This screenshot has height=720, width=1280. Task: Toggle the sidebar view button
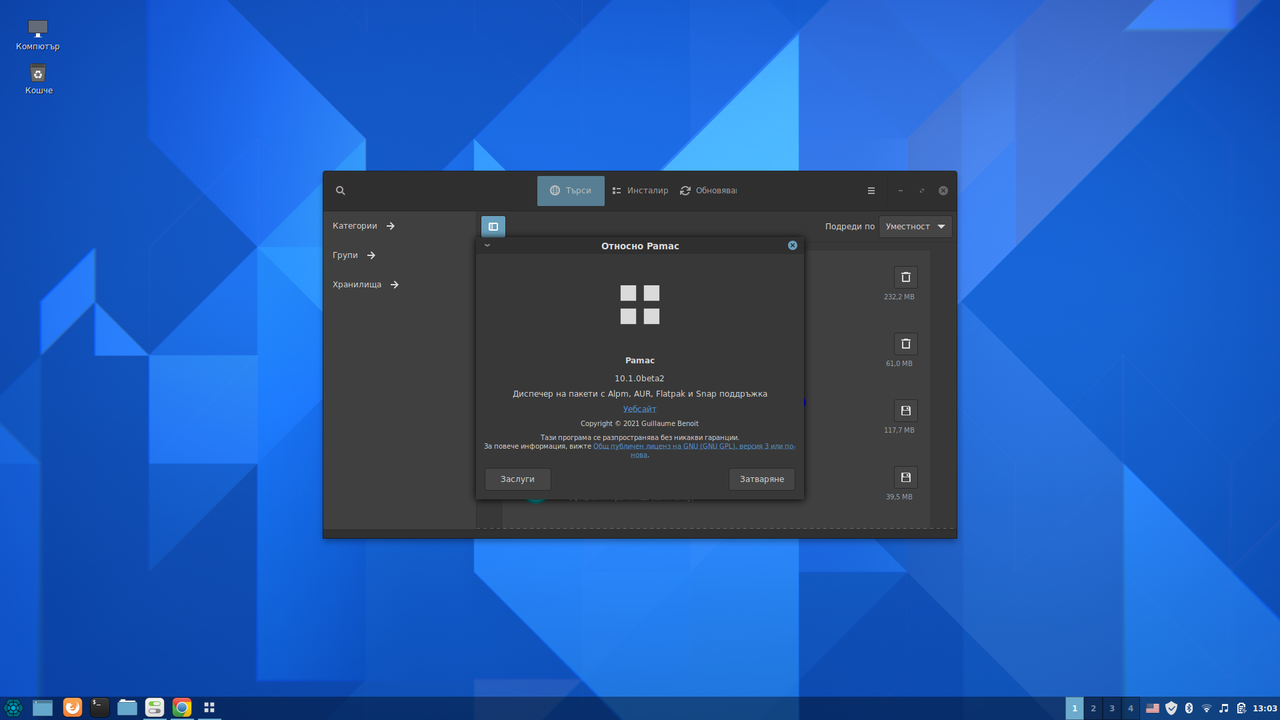493,227
